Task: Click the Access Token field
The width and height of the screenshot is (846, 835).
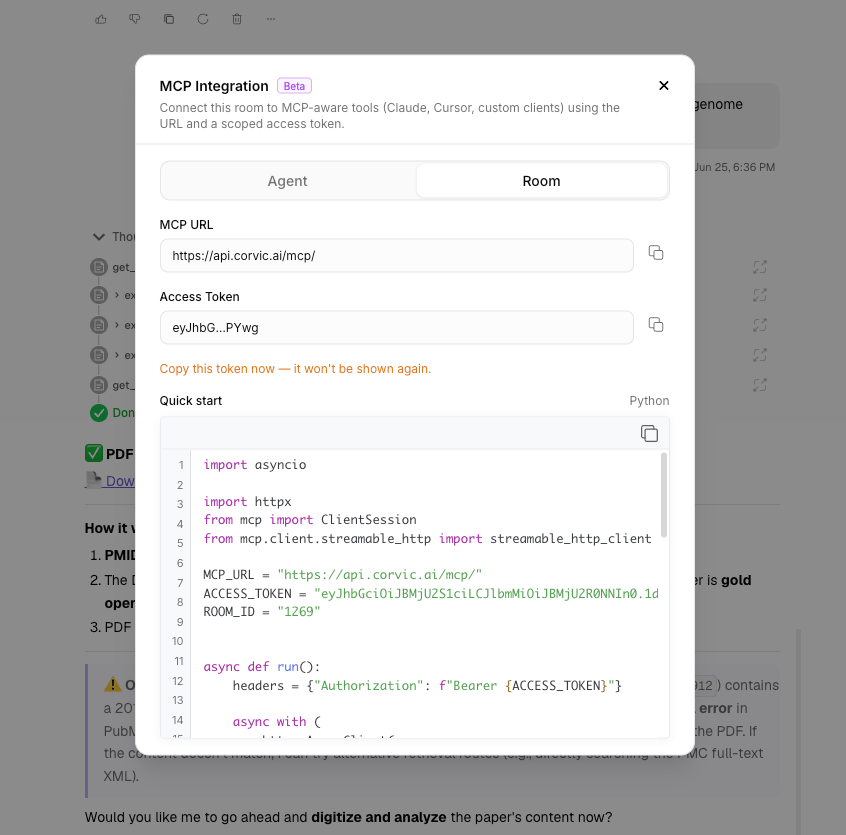Action: tap(397, 327)
